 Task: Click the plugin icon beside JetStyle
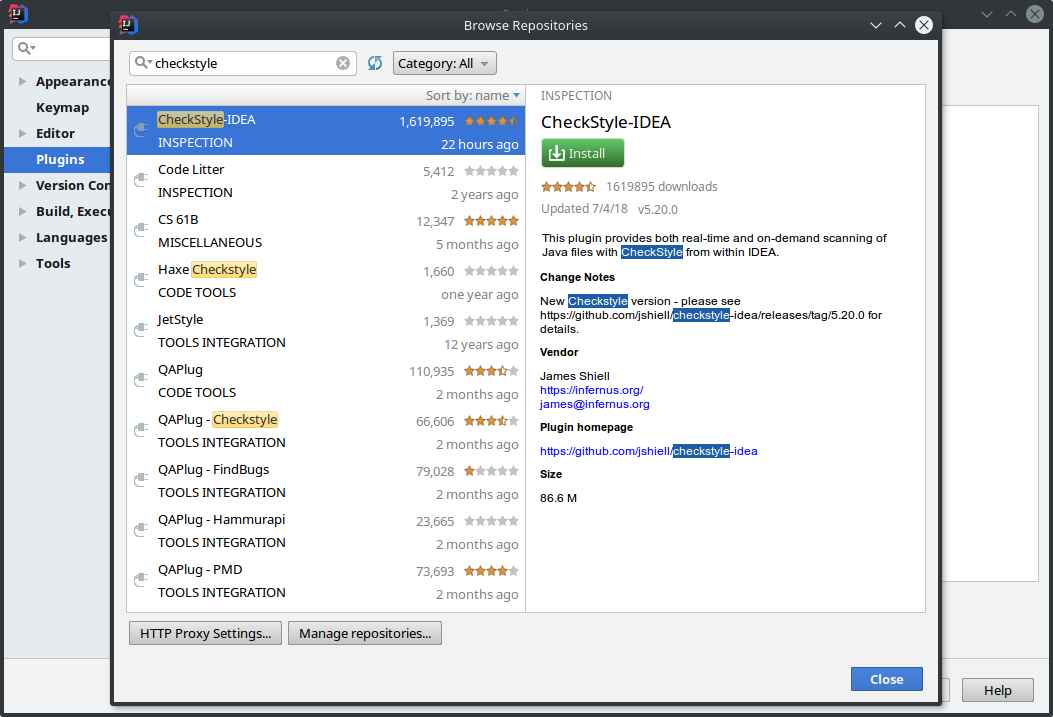(141, 330)
